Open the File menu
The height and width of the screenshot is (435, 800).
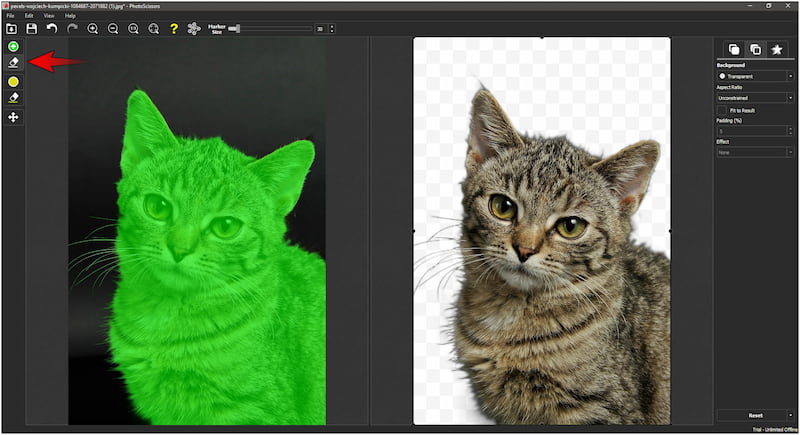coord(10,16)
